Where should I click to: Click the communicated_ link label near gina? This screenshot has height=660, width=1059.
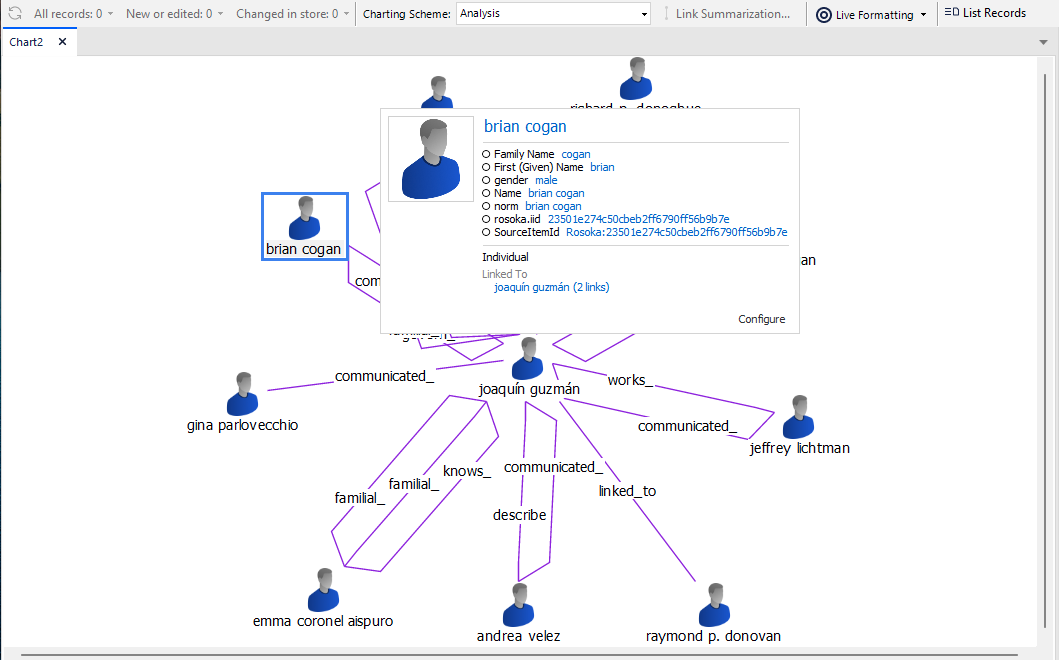[x=384, y=376]
